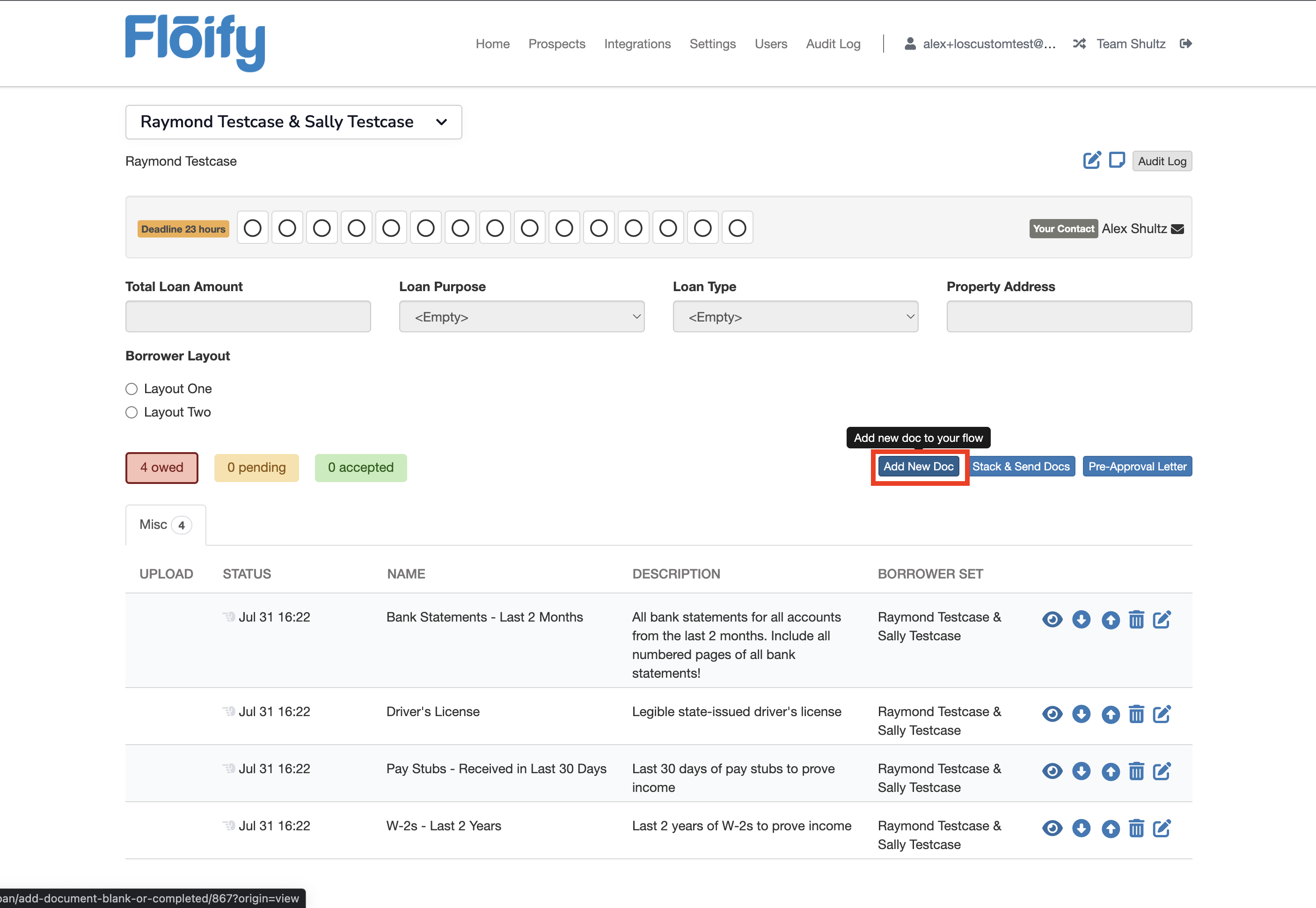Upload file for Pay Stubs row
This screenshot has height=908, width=1316.
pos(1110,771)
